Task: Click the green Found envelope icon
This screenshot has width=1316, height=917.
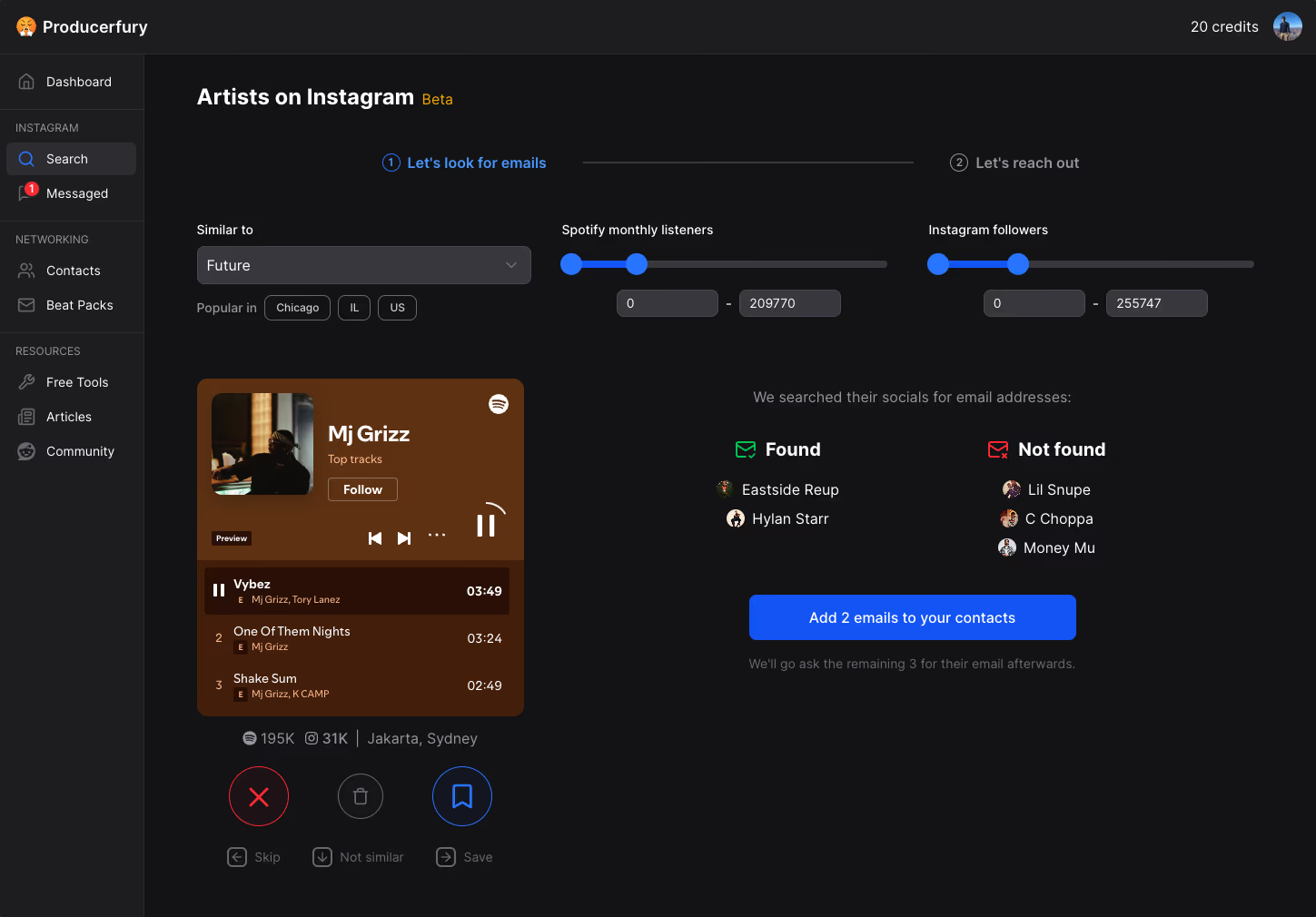Action: tap(746, 449)
